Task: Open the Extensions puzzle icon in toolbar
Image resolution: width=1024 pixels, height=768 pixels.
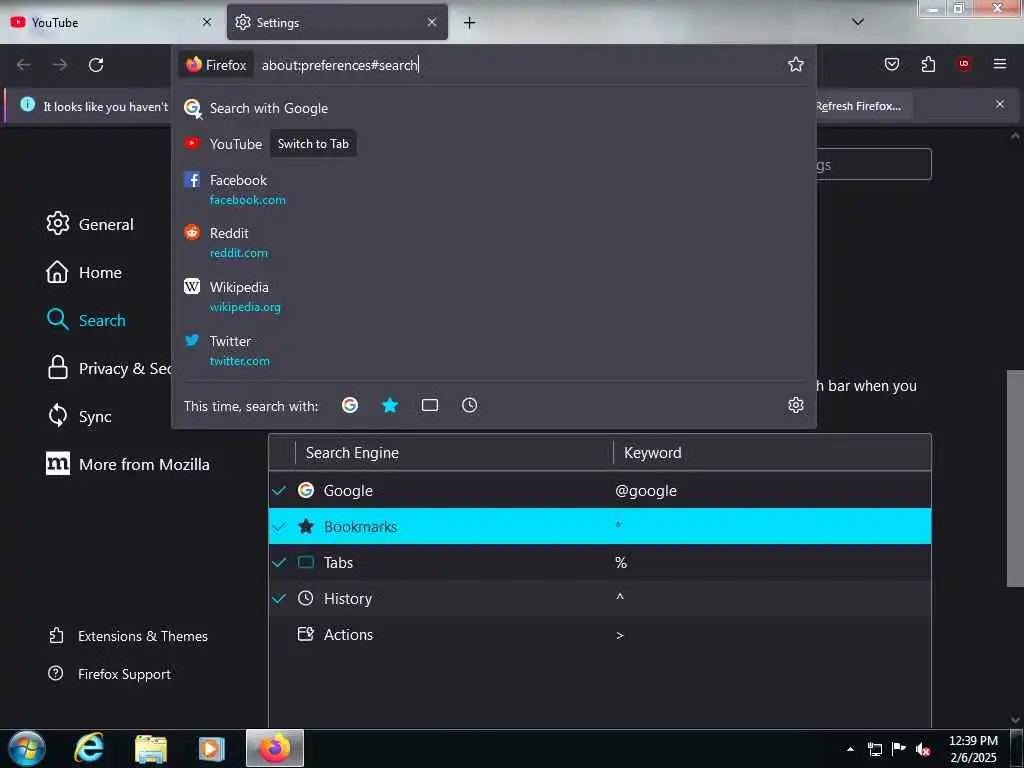Action: click(928, 64)
